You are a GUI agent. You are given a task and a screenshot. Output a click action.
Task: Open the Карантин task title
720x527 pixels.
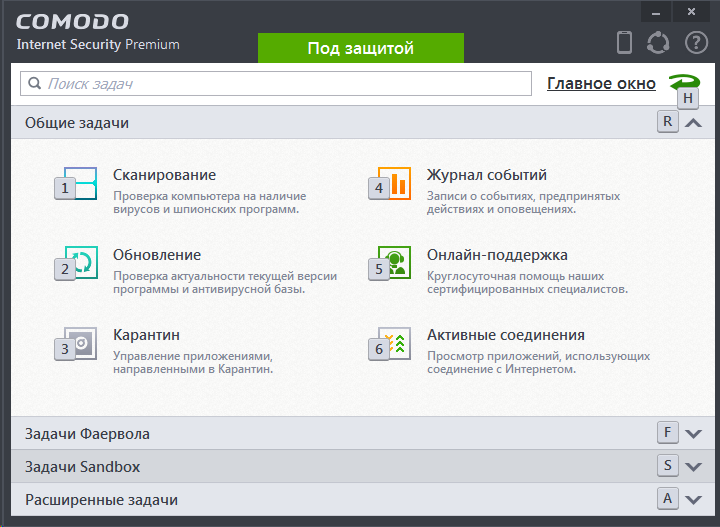click(x=146, y=335)
